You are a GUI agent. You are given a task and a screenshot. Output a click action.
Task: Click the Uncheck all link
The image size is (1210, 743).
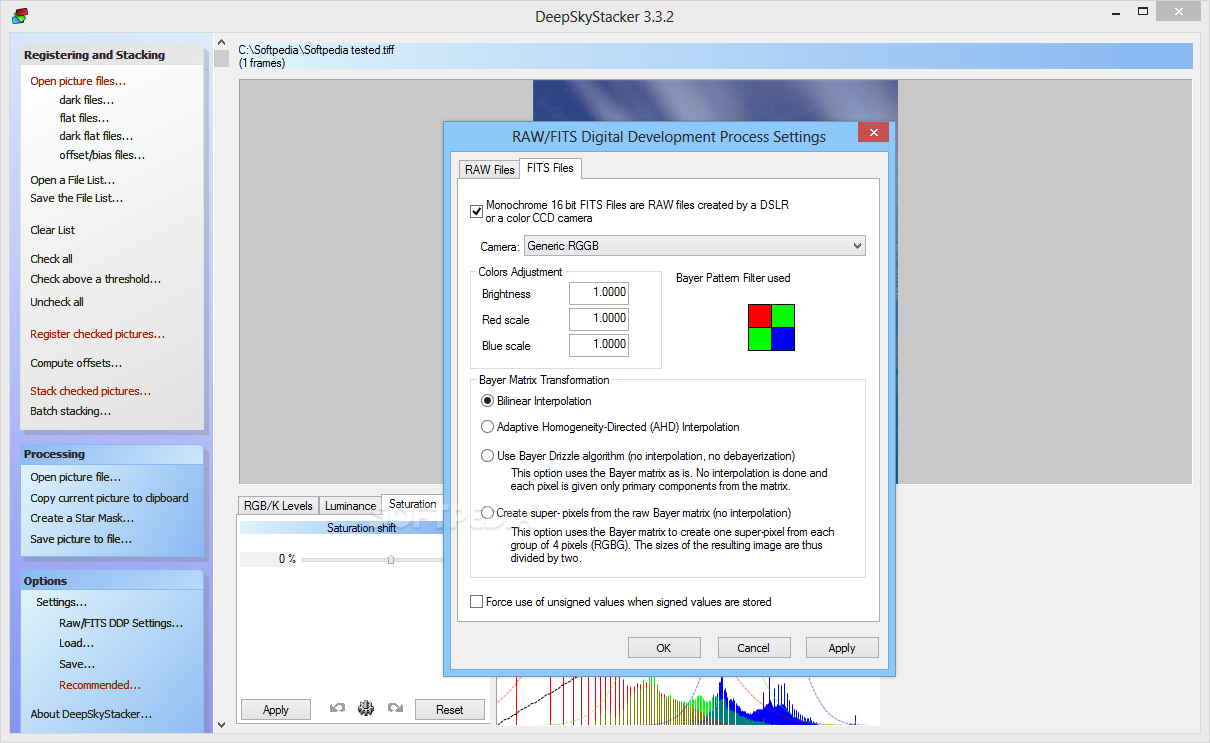click(57, 302)
